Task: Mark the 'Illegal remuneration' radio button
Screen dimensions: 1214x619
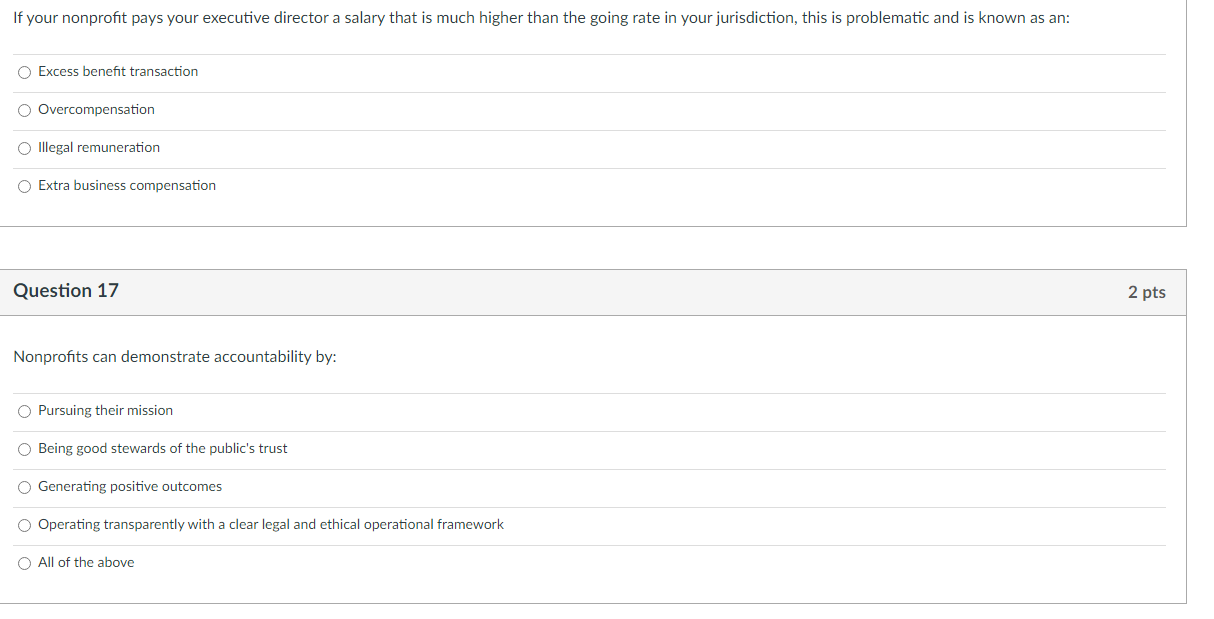Action: (24, 148)
